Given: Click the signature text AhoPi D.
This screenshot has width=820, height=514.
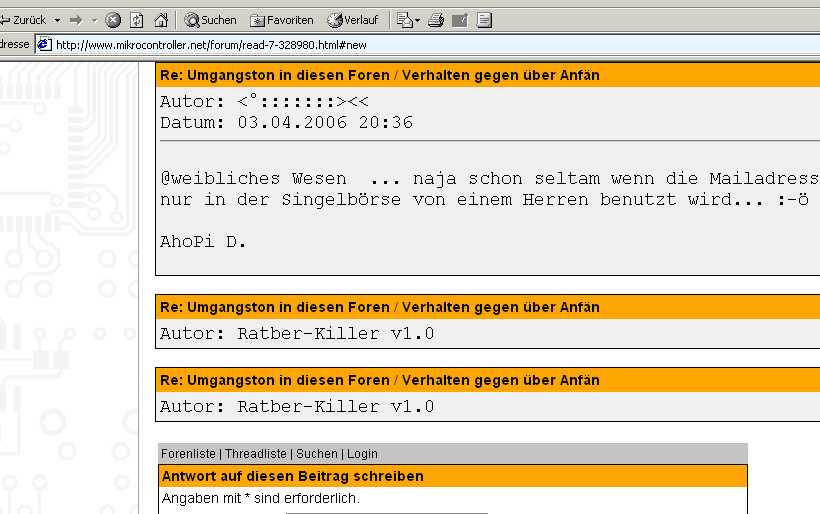Looking at the screenshot, I should click(203, 242).
